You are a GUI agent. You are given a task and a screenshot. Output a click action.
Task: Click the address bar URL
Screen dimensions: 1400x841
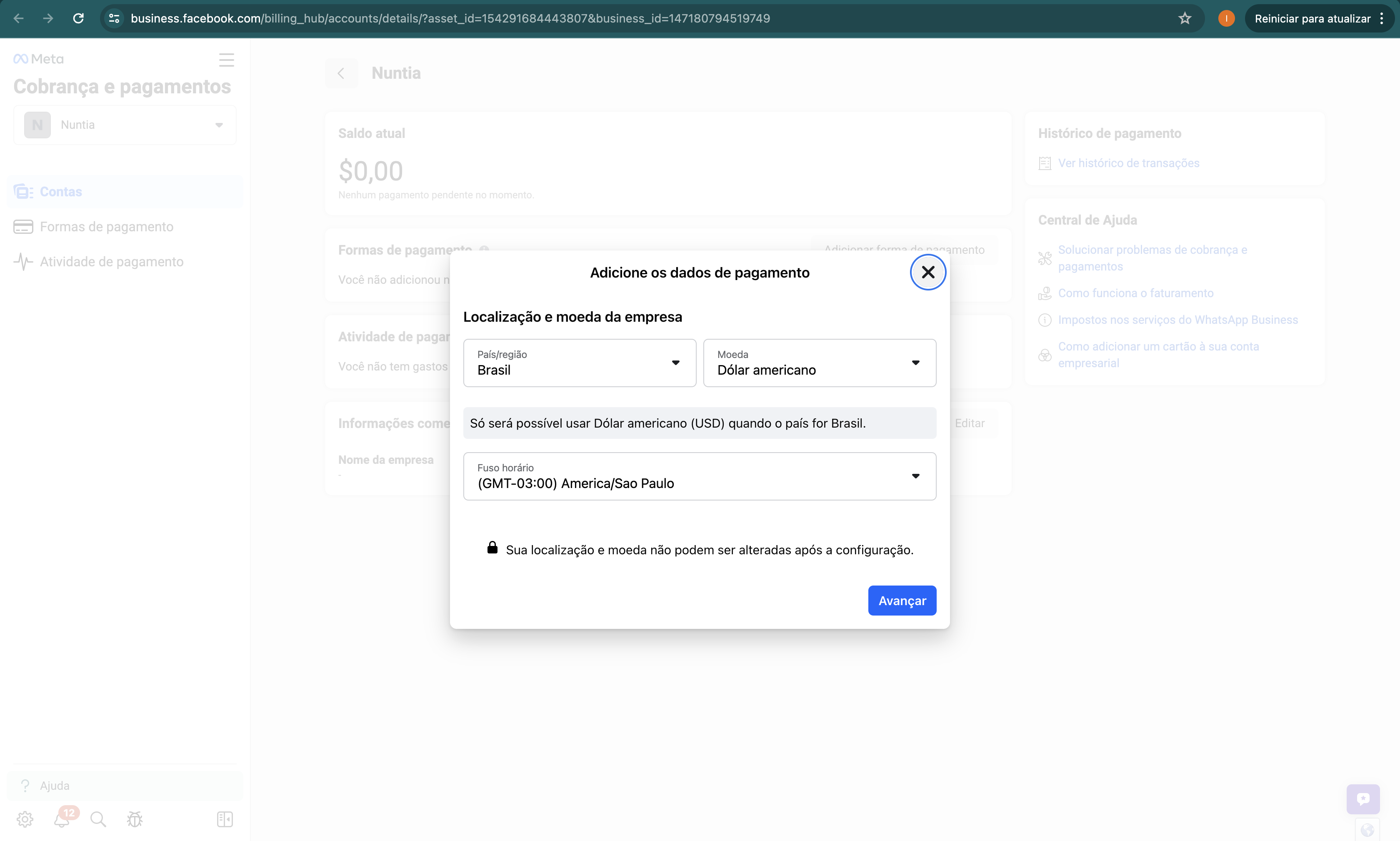pyautogui.click(x=450, y=18)
